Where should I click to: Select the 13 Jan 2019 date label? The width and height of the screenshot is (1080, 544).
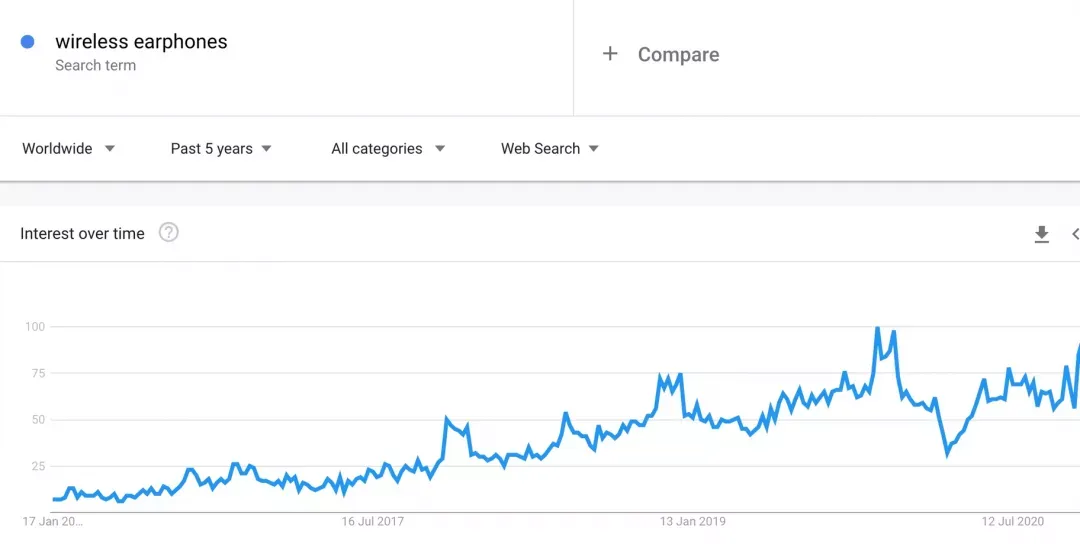pos(692,521)
